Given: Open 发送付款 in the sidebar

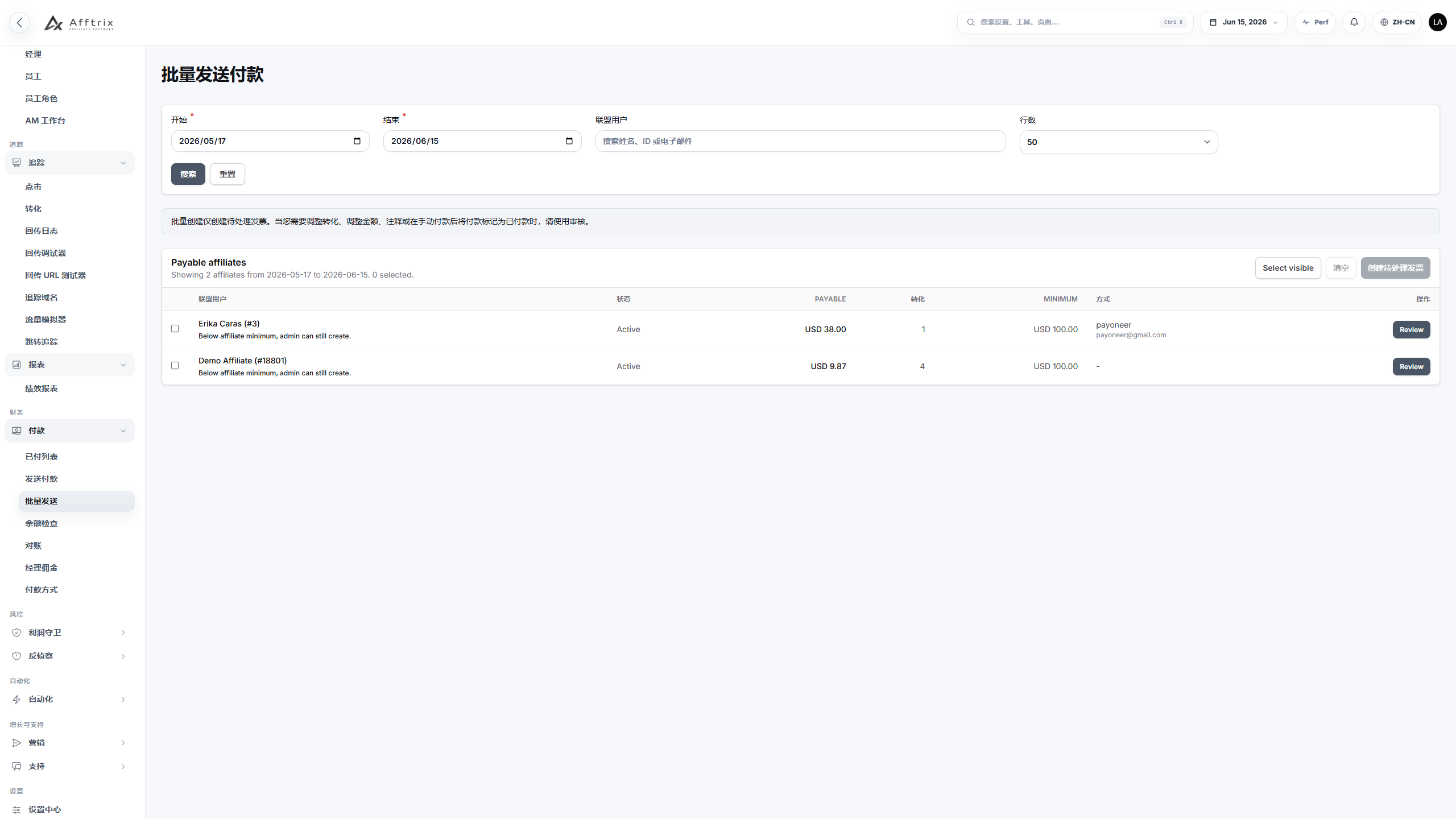Looking at the screenshot, I should coord(41,479).
